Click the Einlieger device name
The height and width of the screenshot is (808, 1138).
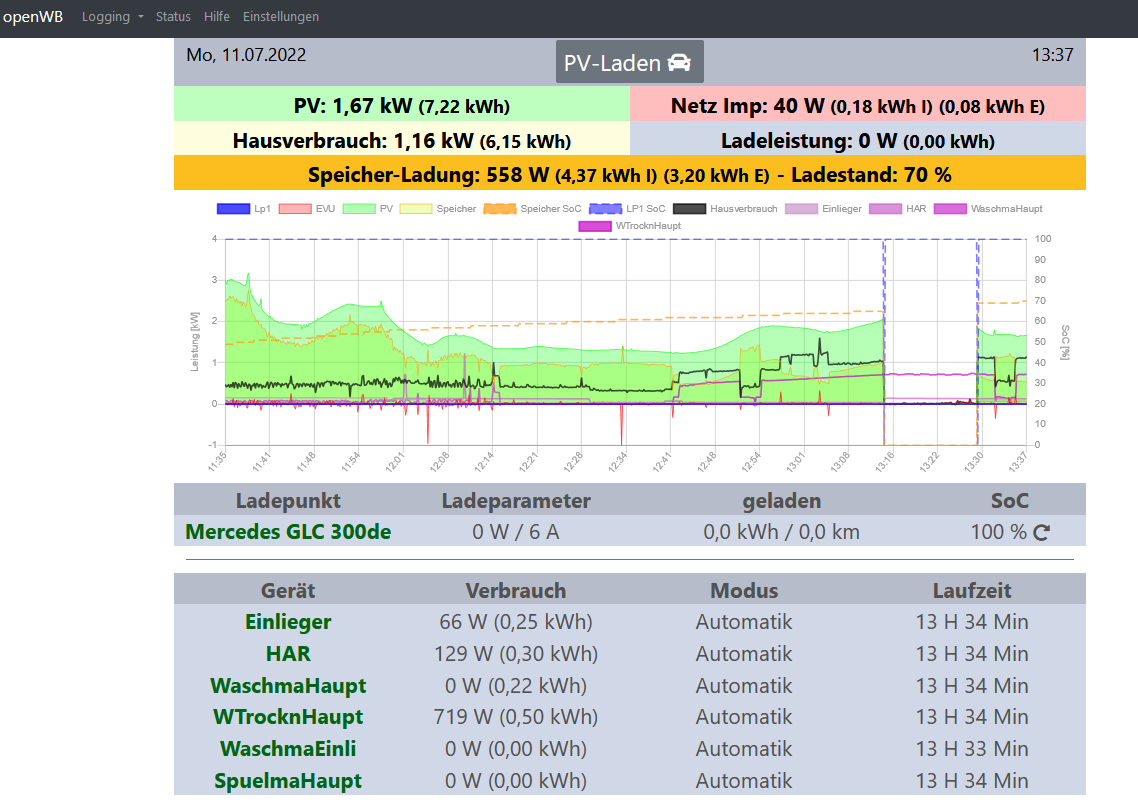(288, 622)
